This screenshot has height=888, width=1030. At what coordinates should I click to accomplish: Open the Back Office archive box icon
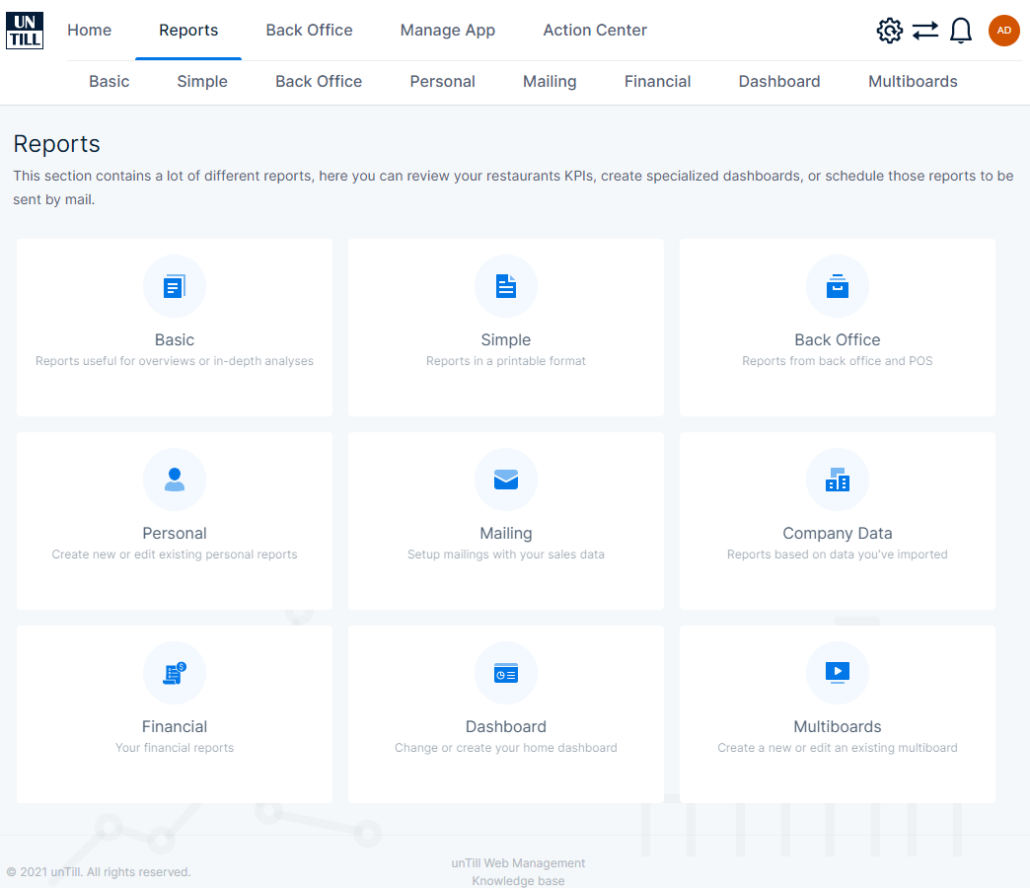[x=837, y=287]
